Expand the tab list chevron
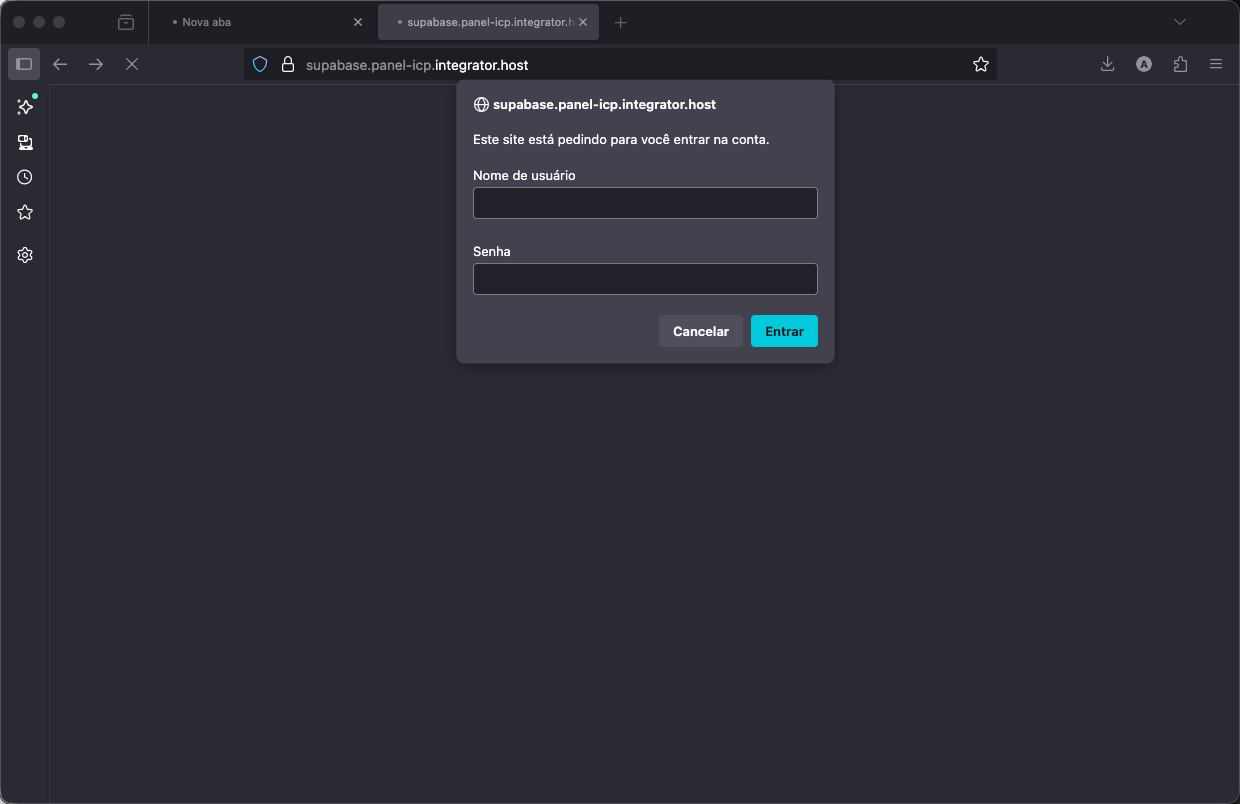 coord(1179,21)
